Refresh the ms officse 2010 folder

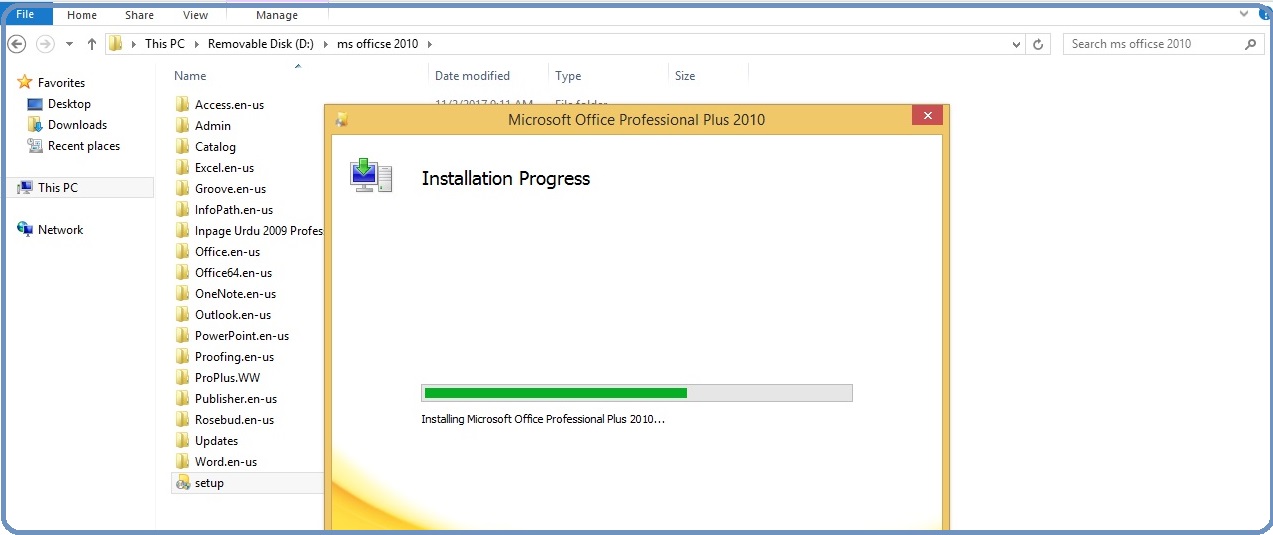1038,44
